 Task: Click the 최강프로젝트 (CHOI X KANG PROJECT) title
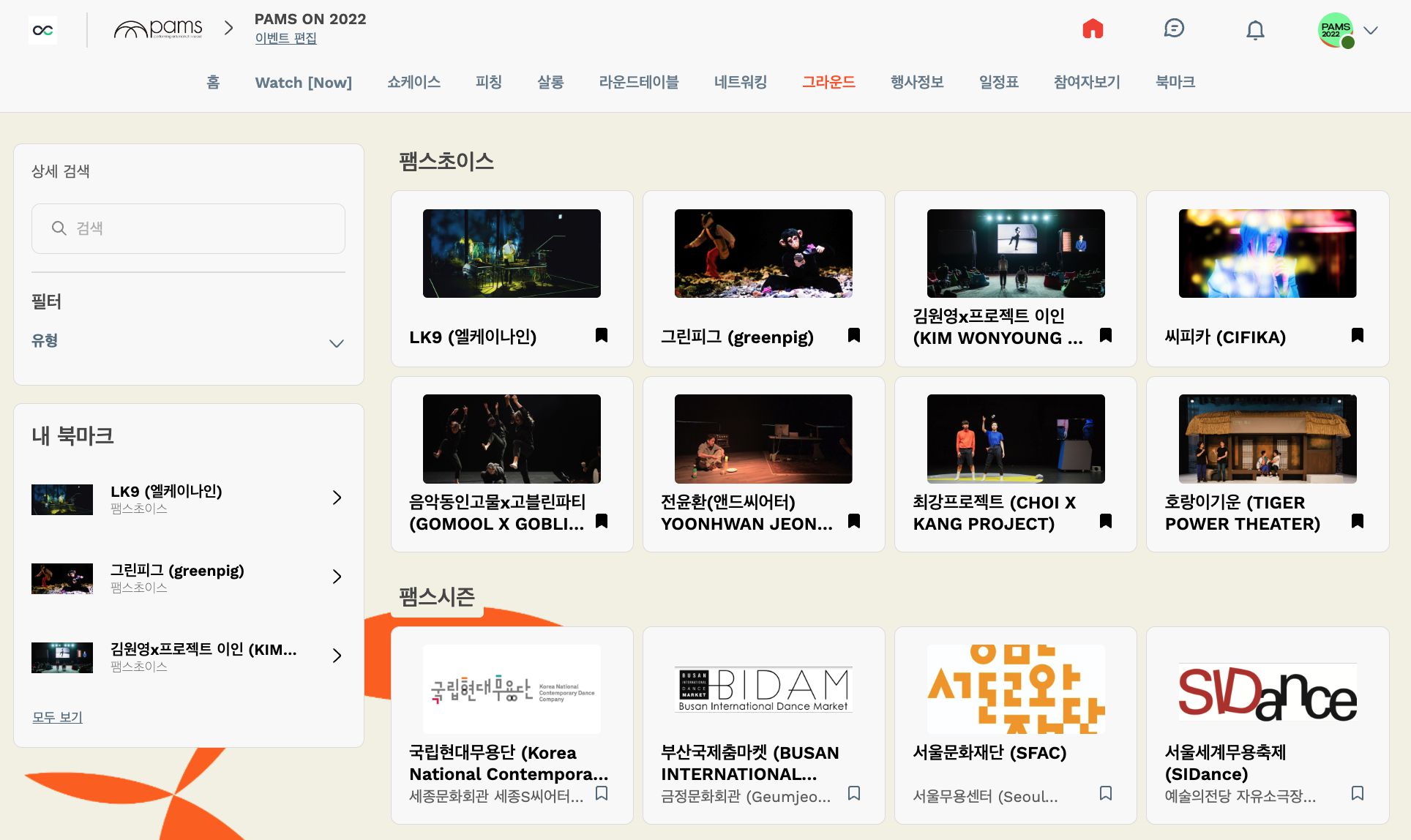tap(994, 513)
